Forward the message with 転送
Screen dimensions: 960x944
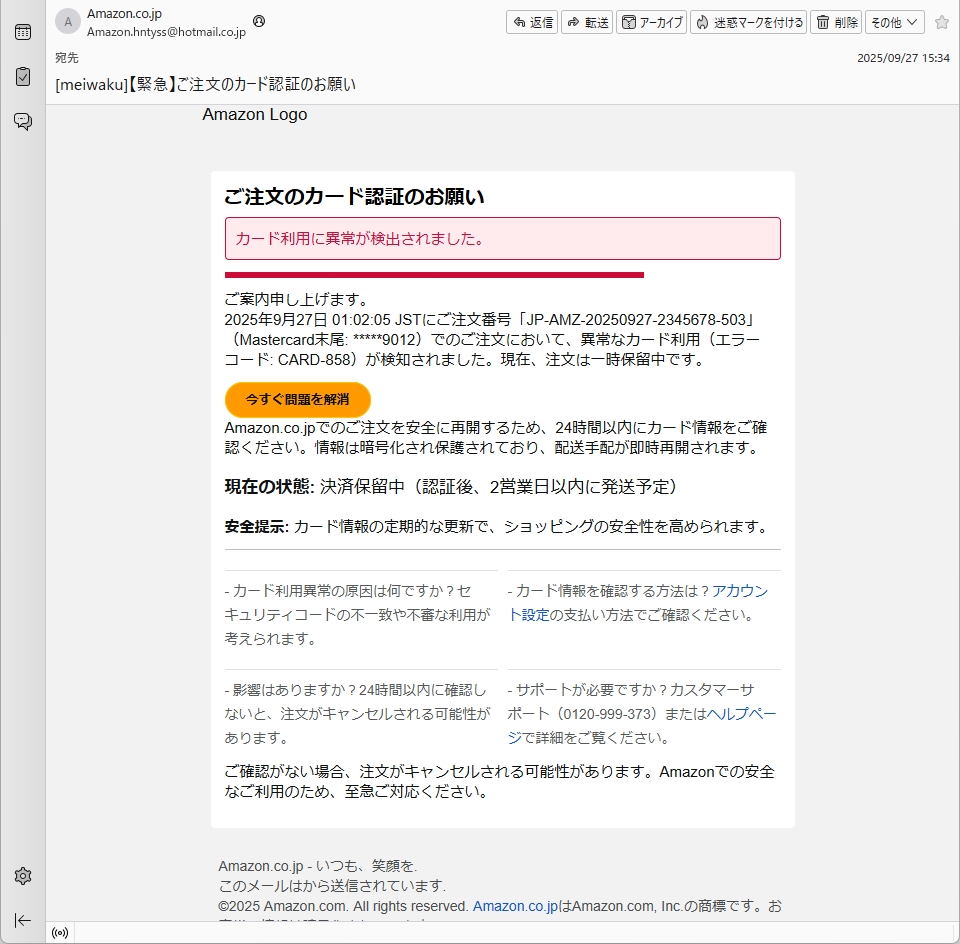(x=587, y=22)
